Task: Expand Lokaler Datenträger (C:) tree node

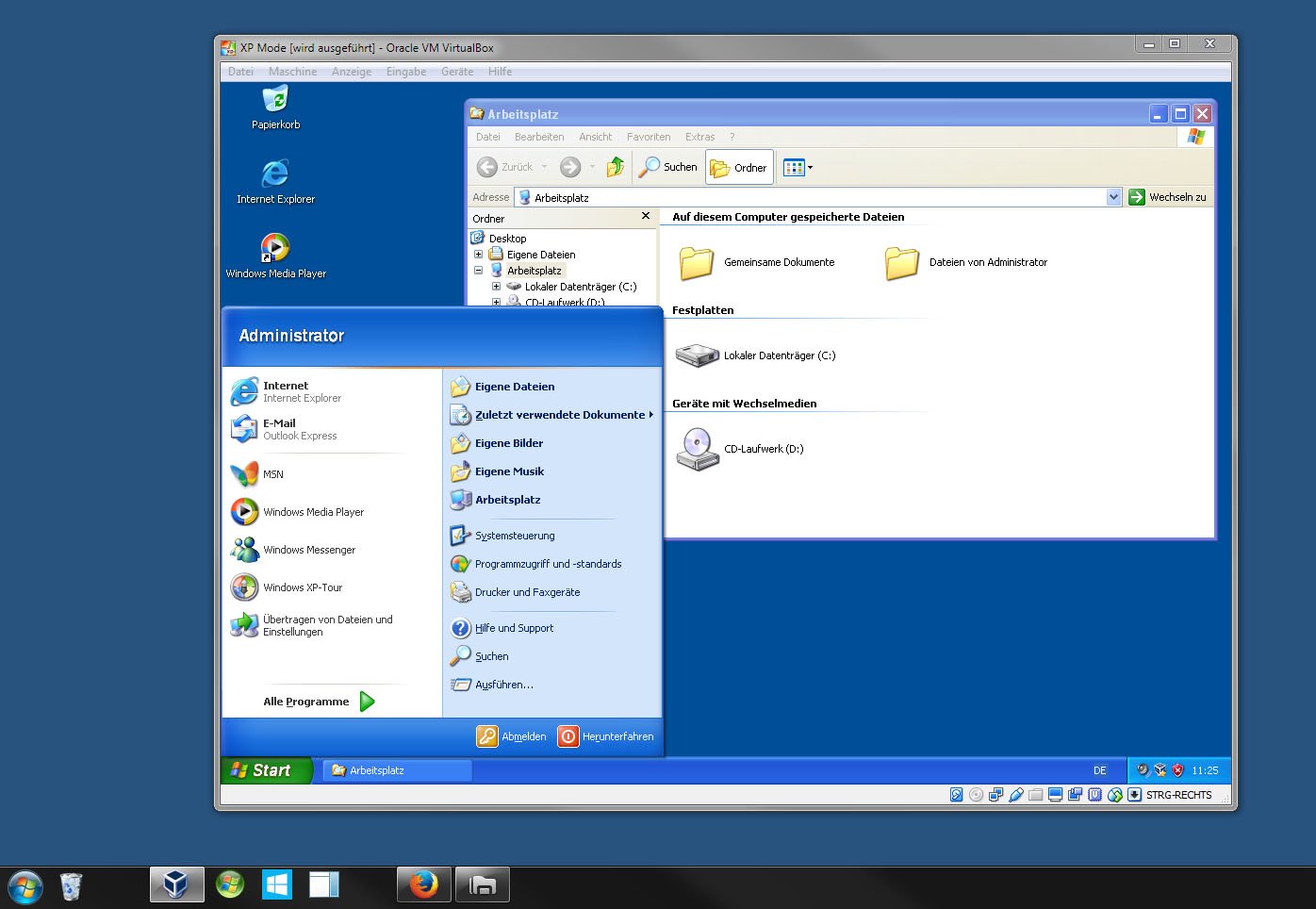Action: click(x=496, y=287)
